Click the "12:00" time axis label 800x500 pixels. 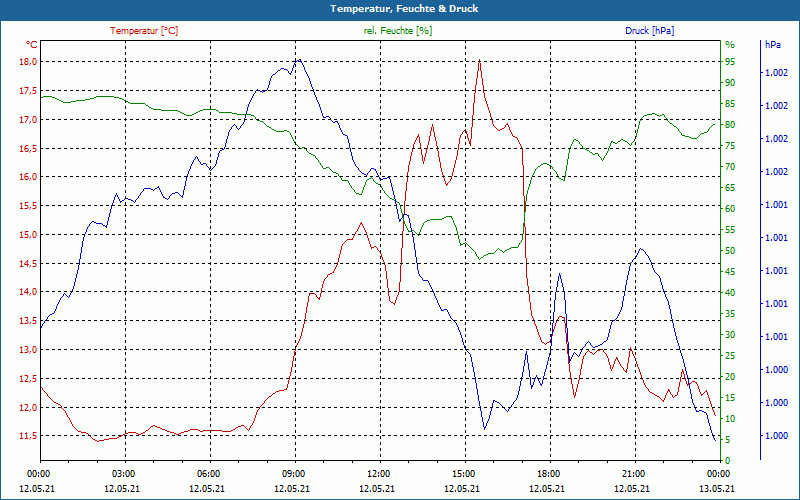[x=378, y=473]
